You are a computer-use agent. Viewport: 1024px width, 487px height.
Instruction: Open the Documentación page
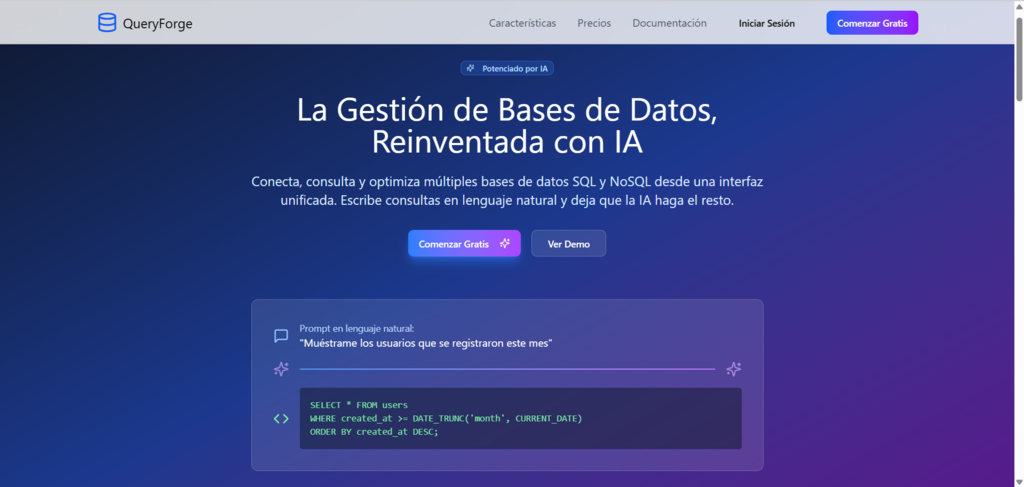tap(669, 23)
